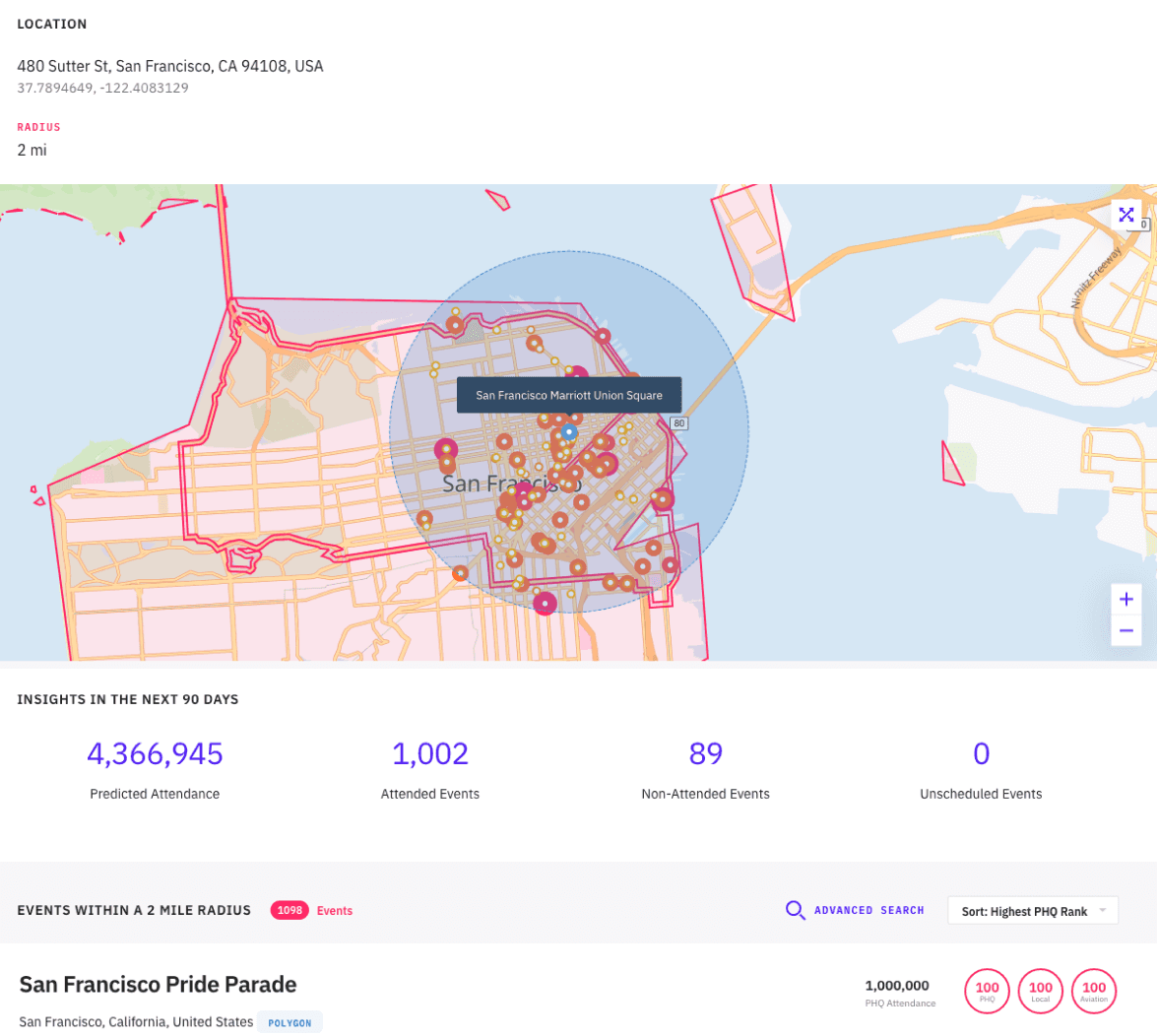Viewport: 1158px width, 1036px height.
Task: Click the 4,366,945 Predicted Attendance number
Action: pyautogui.click(x=155, y=753)
